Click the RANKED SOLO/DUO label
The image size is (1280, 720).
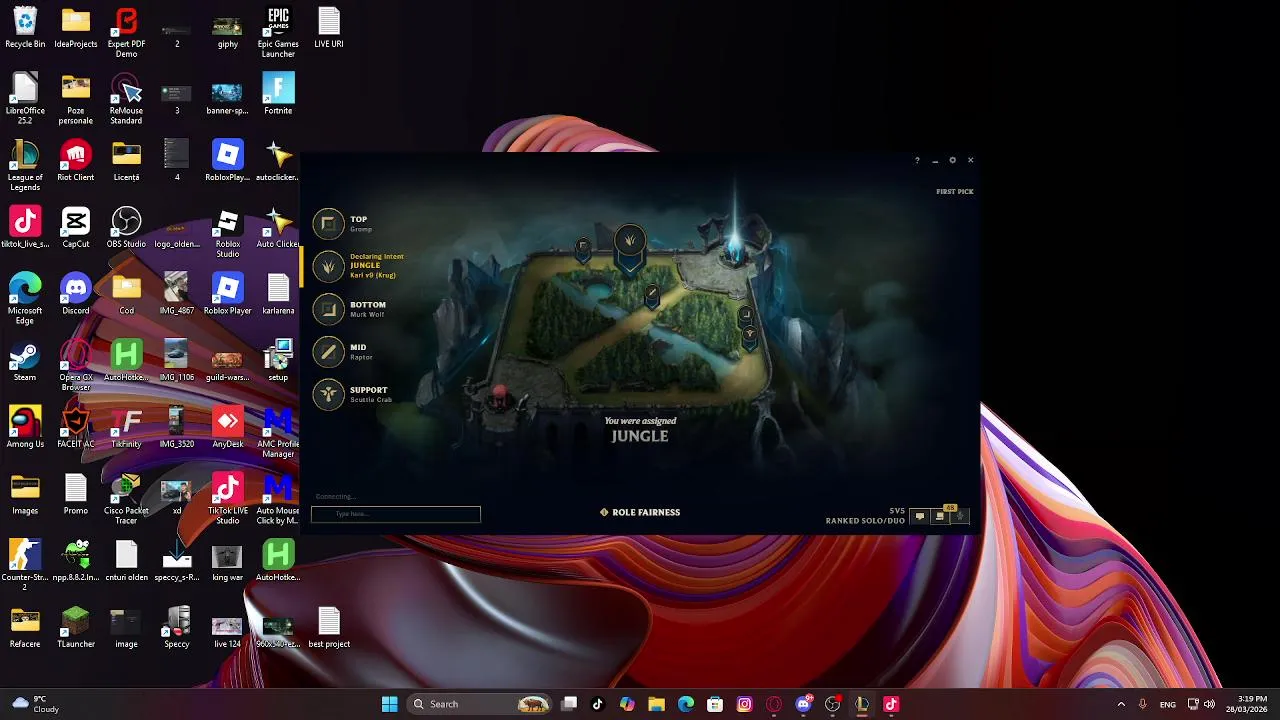pyautogui.click(x=865, y=521)
